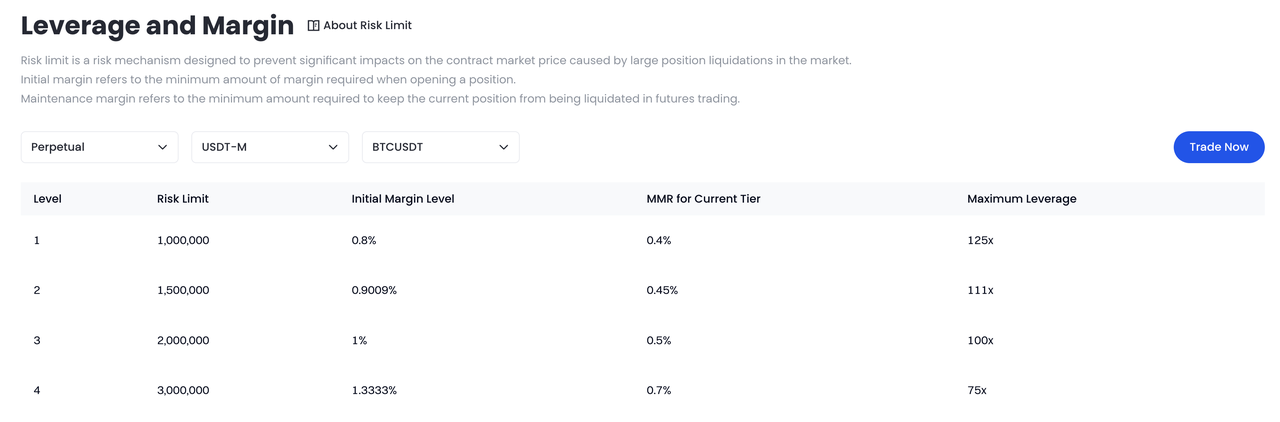Click the book icon beside About Risk Limit
The width and height of the screenshot is (1280, 422).
(313, 25)
